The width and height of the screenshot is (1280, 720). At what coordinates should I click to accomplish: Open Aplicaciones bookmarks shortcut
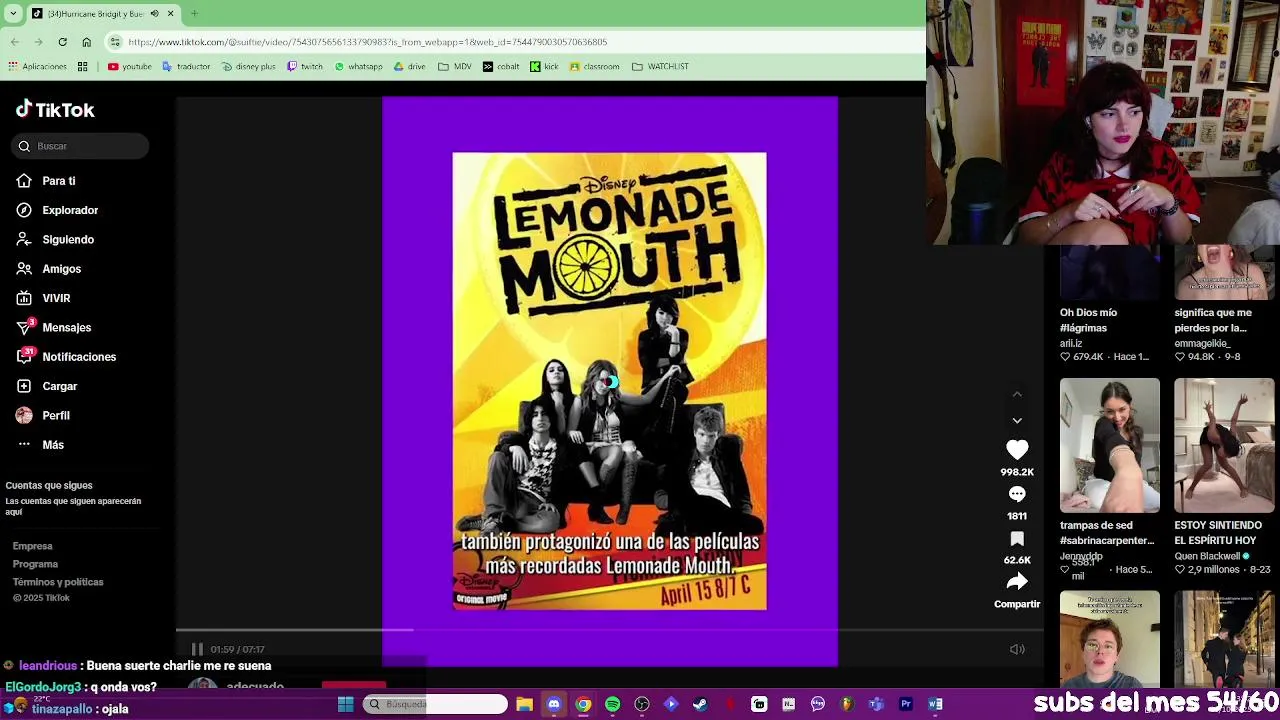pos(37,67)
